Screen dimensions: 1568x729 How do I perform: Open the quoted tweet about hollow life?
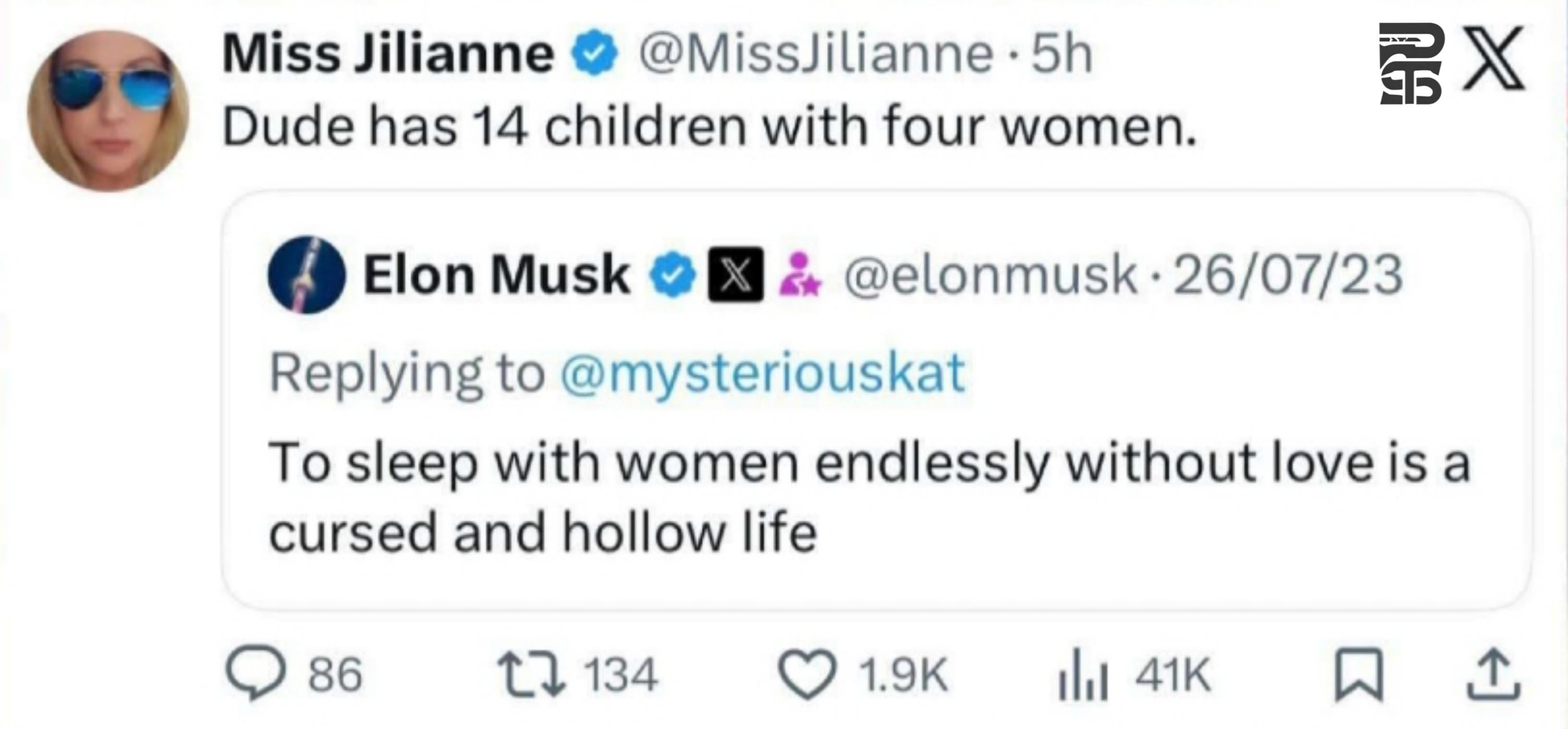point(869,496)
